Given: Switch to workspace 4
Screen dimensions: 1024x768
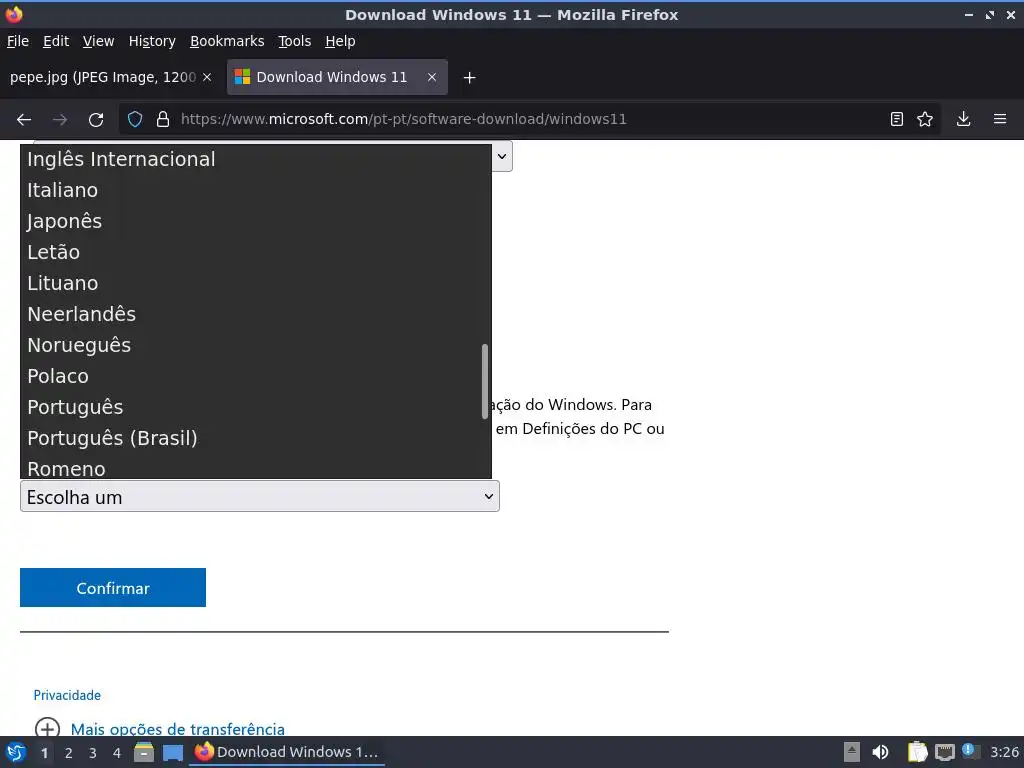Looking at the screenshot, I should point(117,753).
